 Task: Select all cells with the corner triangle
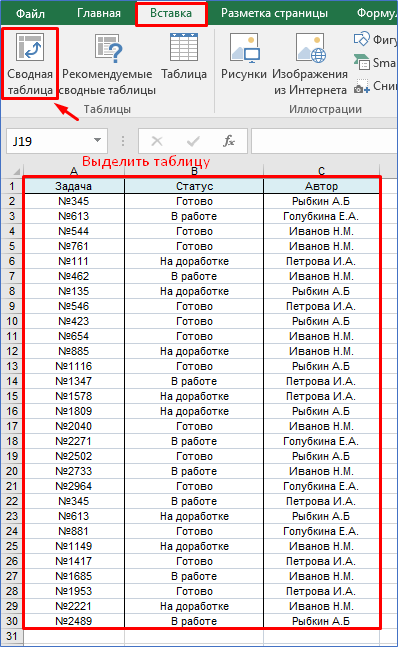coord(16,171)
